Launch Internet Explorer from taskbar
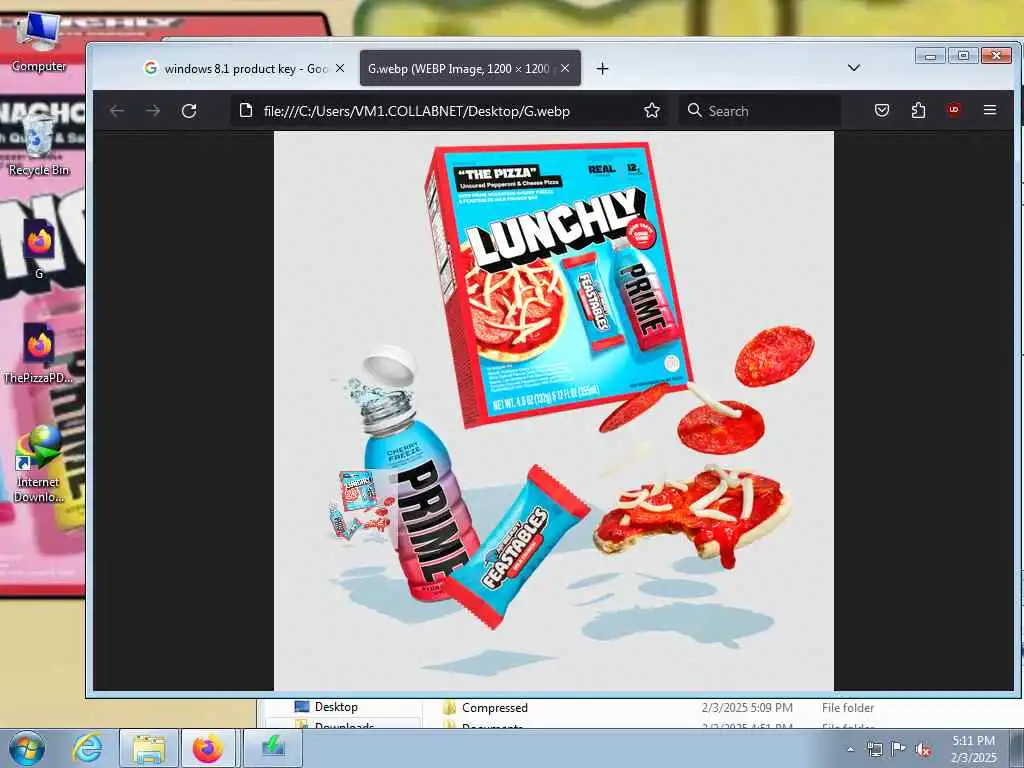The height and width of the screenshot is (768, 1024). [x=87, y=748]
